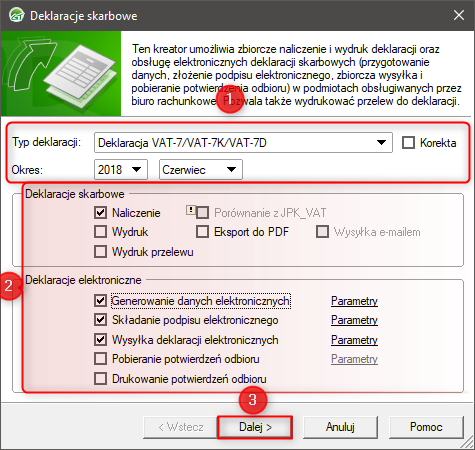Image resolution: width=475 pixels, height=450 pixels.
Task: Click the Wstecz back button
Action: point(180,427)
